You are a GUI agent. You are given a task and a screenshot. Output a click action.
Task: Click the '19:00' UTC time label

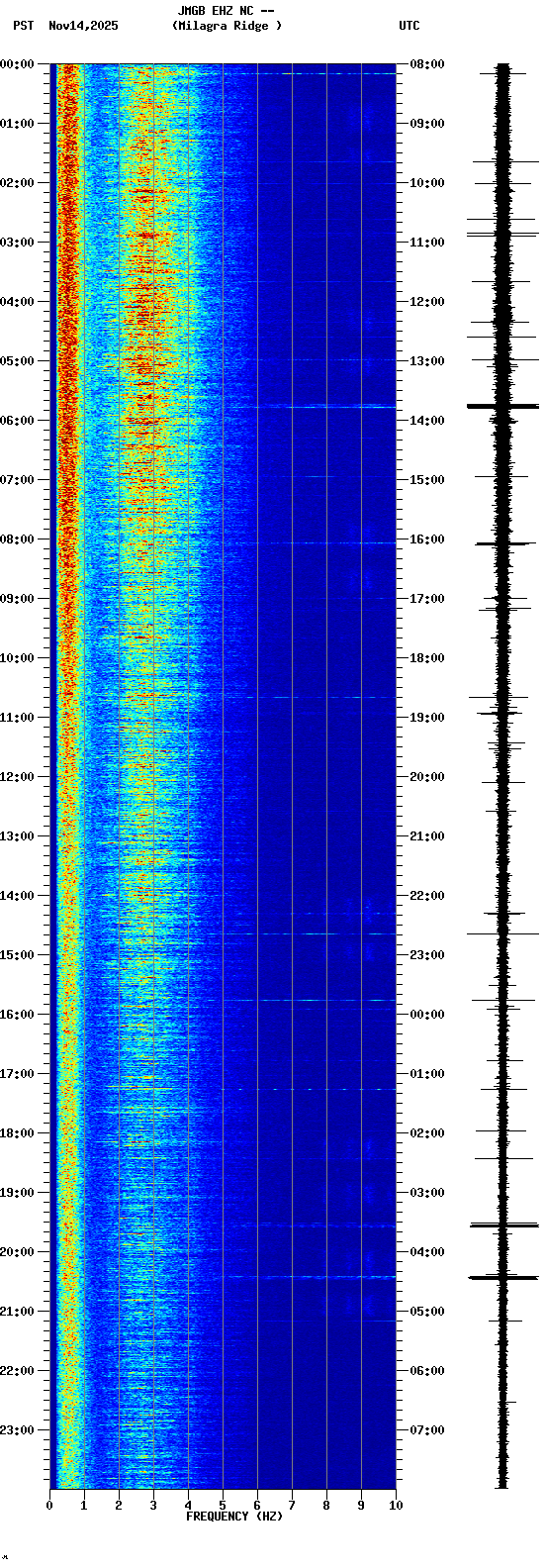427,718
